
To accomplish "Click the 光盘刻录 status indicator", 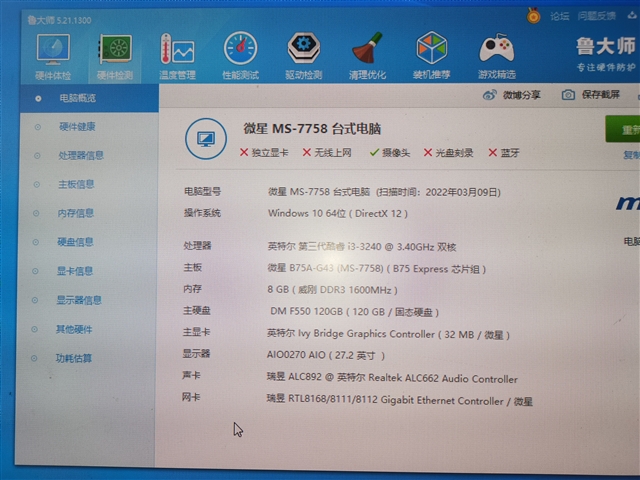I will [448, 153].
